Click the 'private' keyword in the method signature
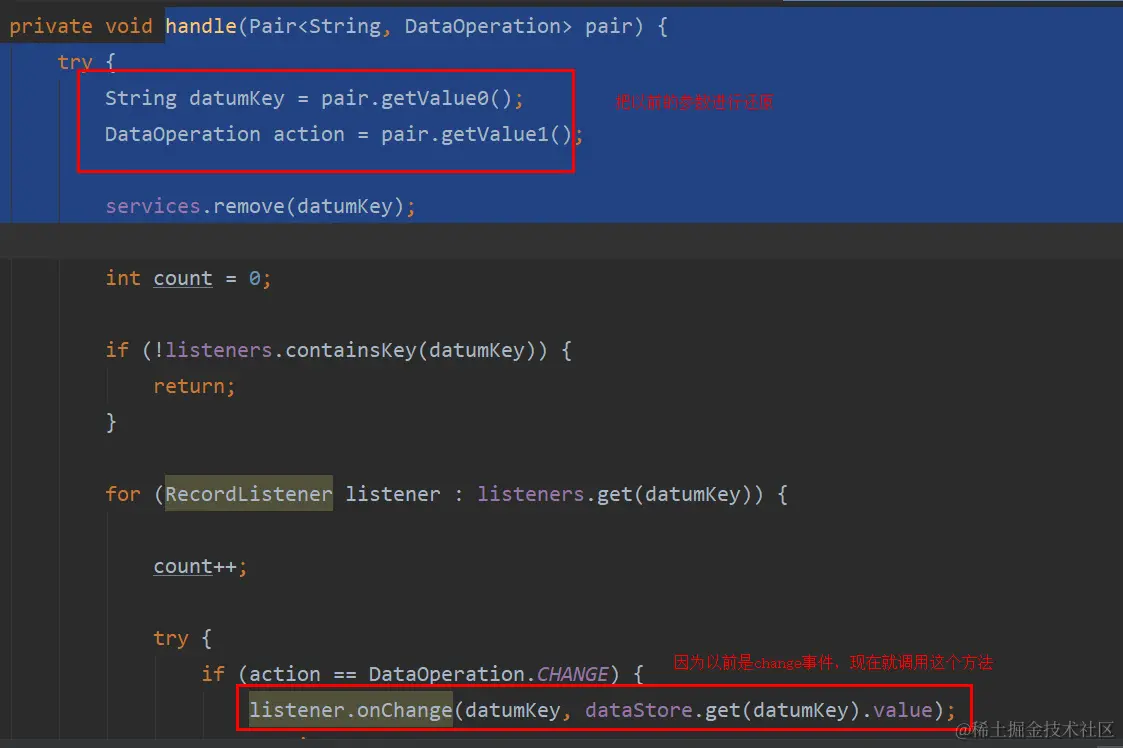This screenshot has width=1123, height=748. 51,27
